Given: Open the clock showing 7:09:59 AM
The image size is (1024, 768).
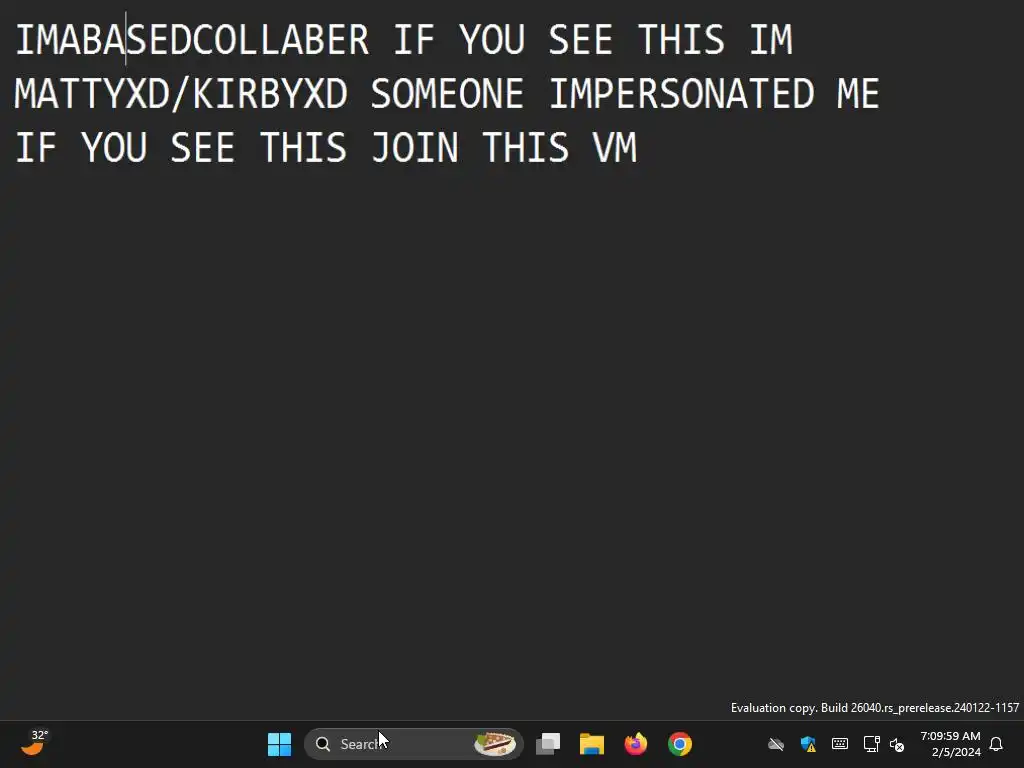Looking at the screenshot, I should pos(950,744).
